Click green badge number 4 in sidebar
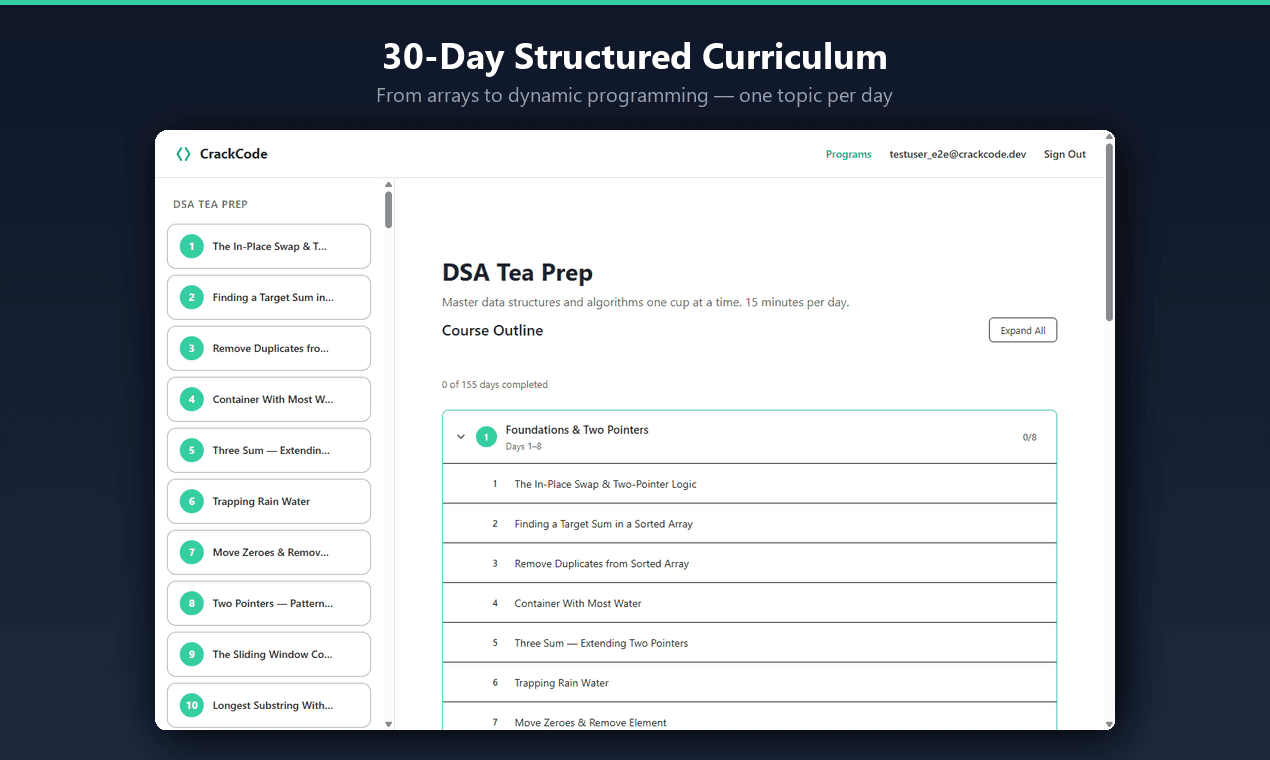 coord(192,399)
